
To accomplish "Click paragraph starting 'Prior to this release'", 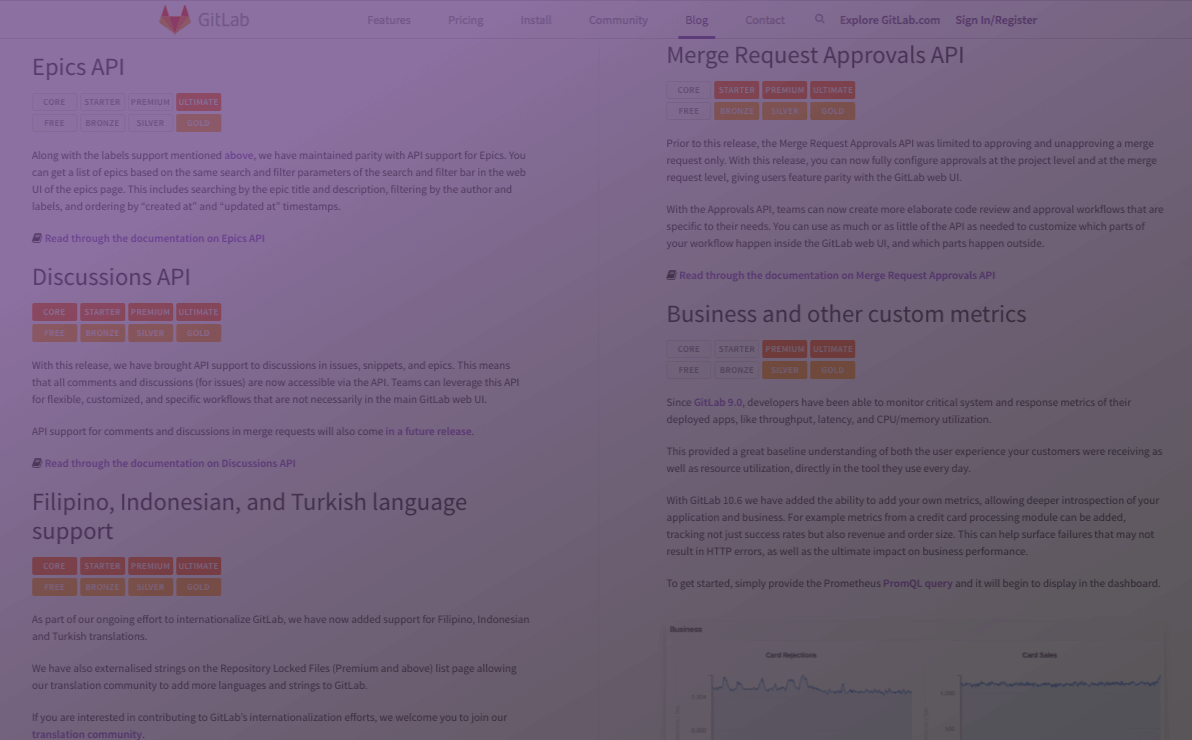I will click(911, 160).
